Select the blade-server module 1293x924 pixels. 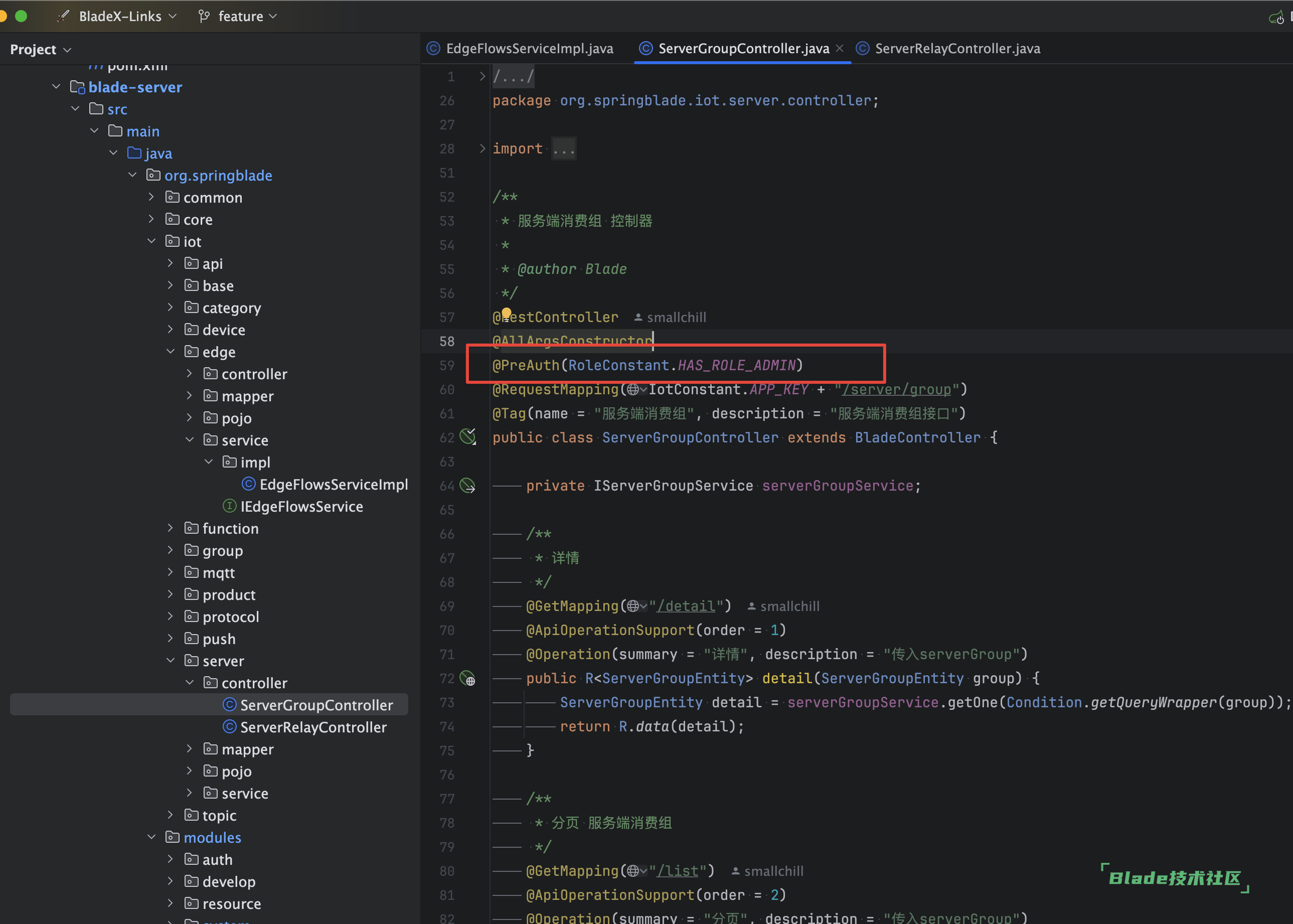coord(135,87)
